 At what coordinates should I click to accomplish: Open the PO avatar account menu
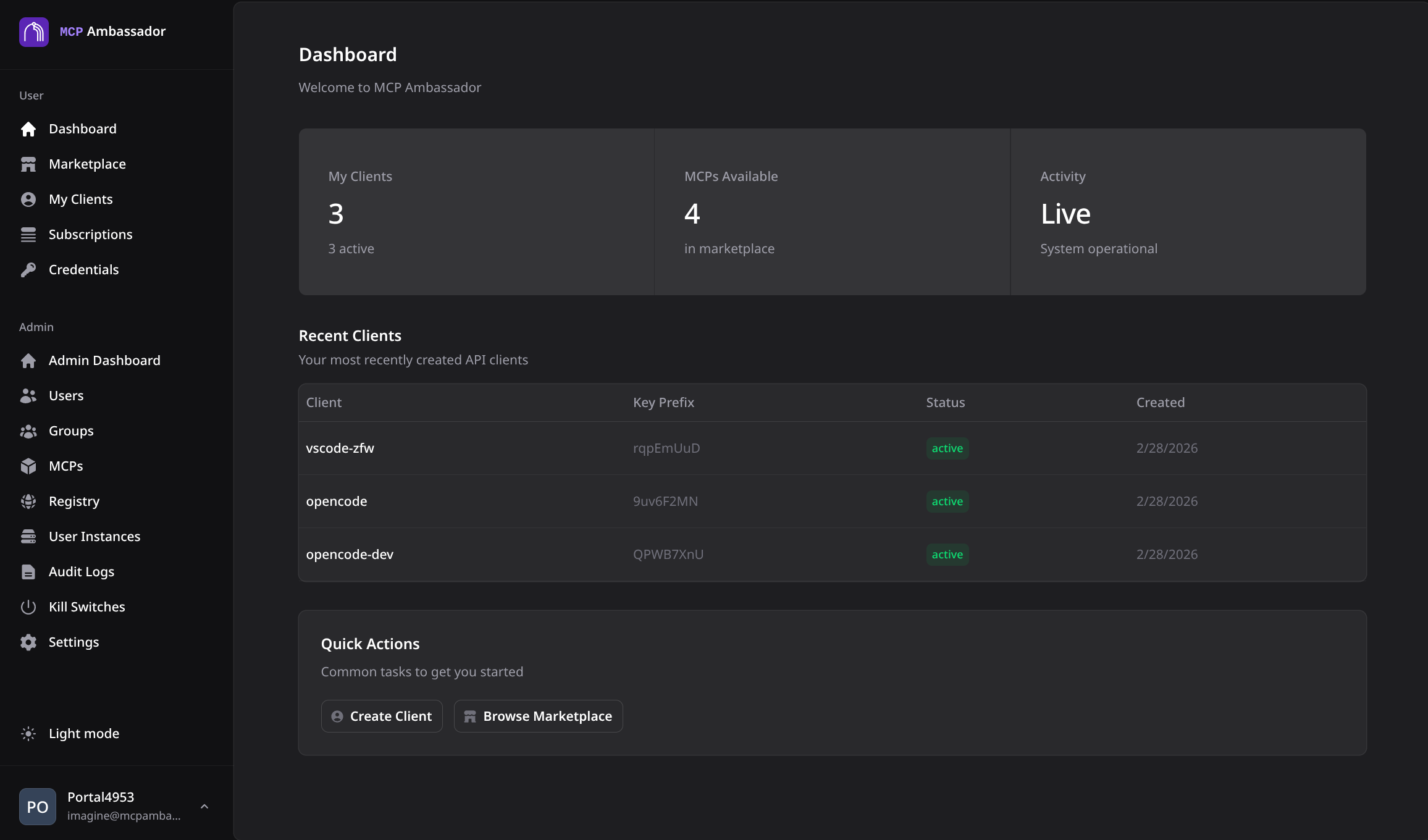coord(38,807)
